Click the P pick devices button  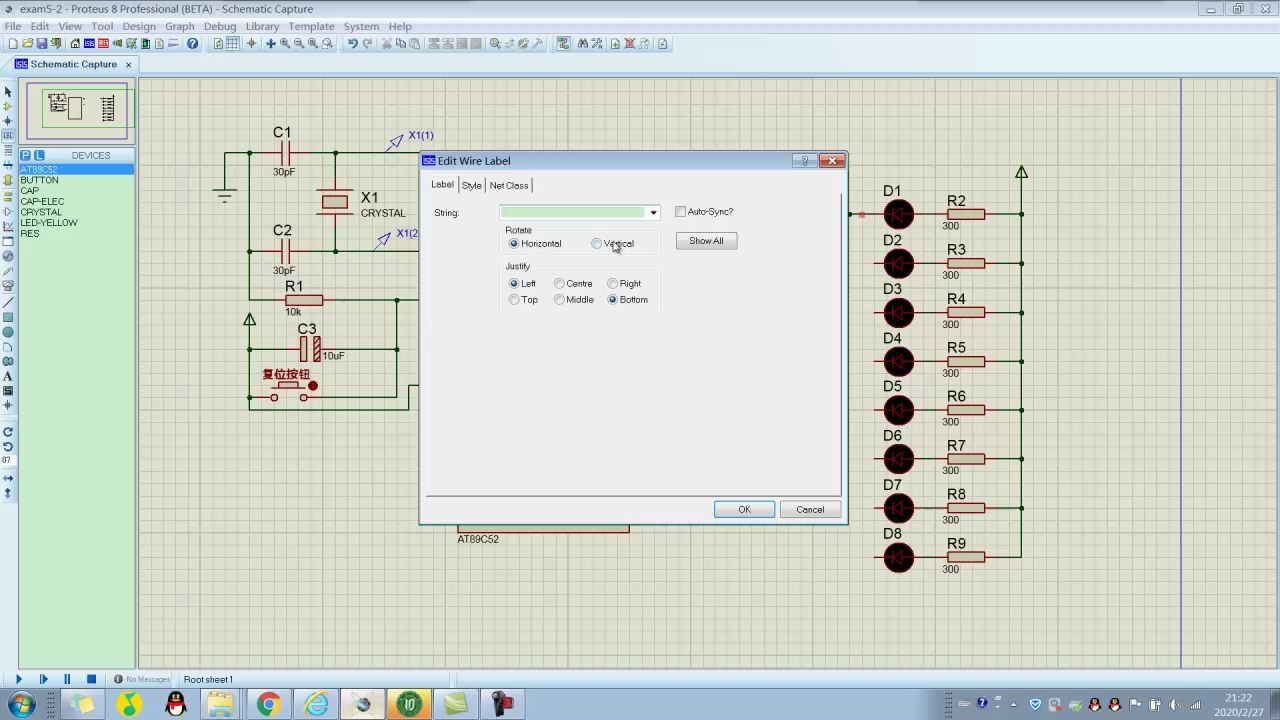tap(26, 155)
